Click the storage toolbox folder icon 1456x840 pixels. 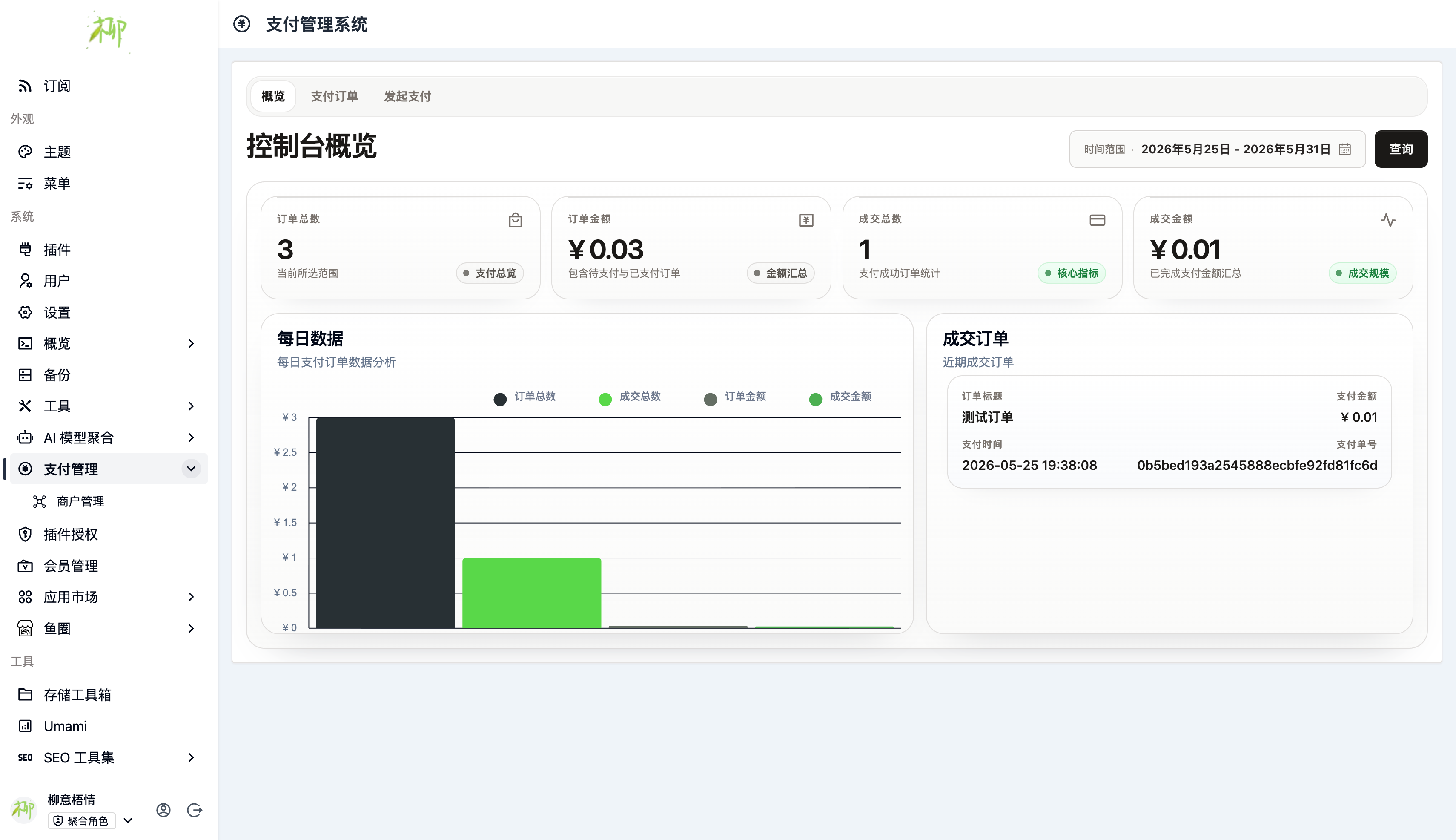point(25,695)
